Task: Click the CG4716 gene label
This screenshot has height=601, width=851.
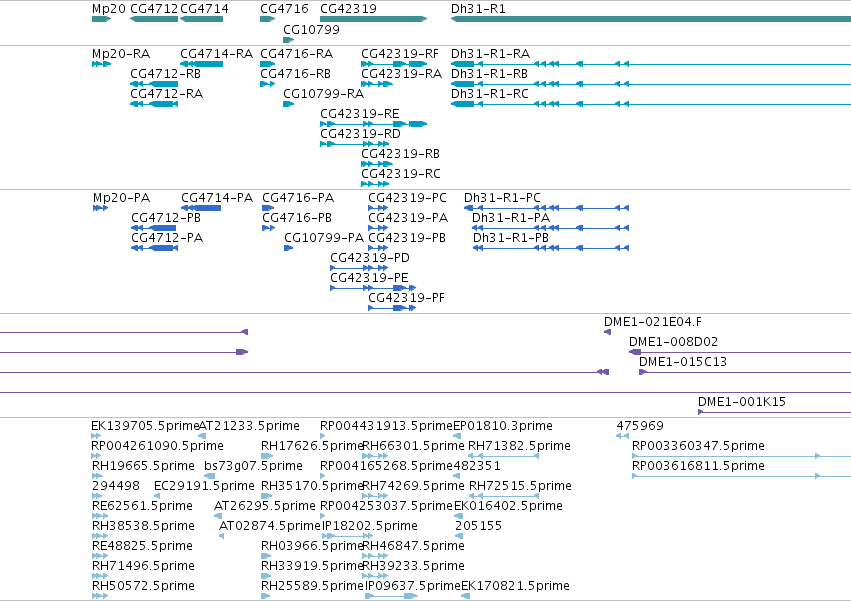Action: (x=284, y=9)
